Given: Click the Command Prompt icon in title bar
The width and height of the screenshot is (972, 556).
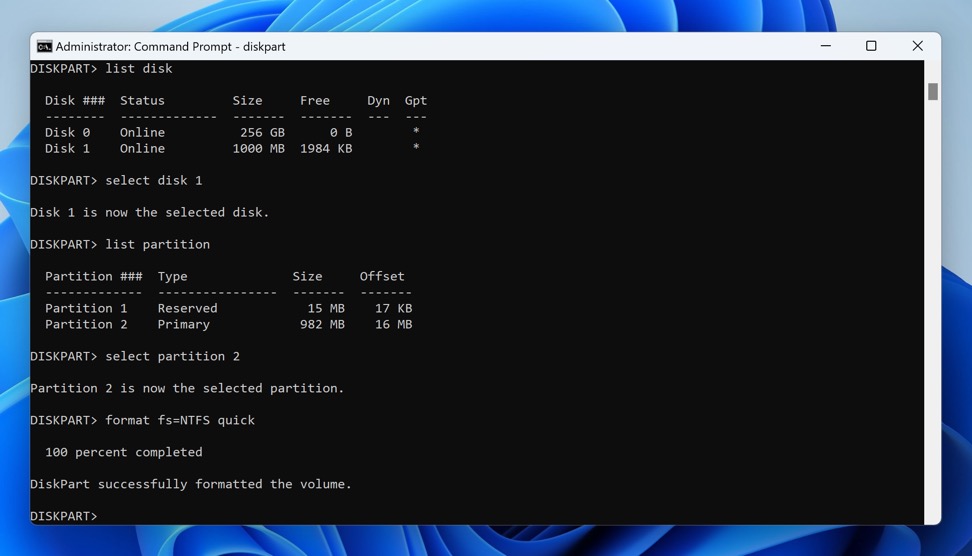Looking at the screenshot, I should click(45, 46).
